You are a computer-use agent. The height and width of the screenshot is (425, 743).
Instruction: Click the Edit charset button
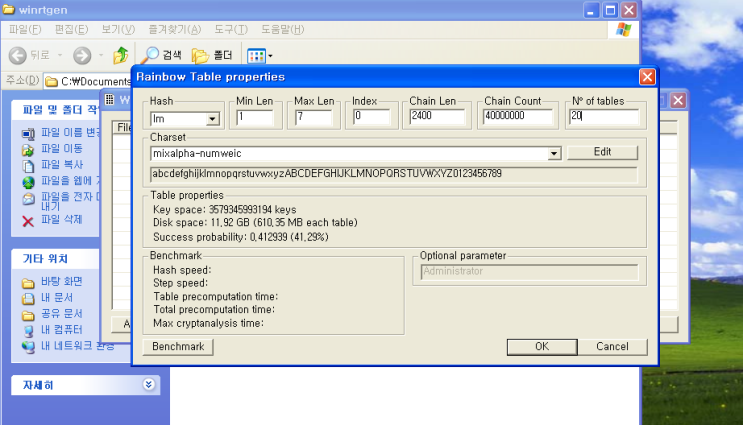coord(602,152)
